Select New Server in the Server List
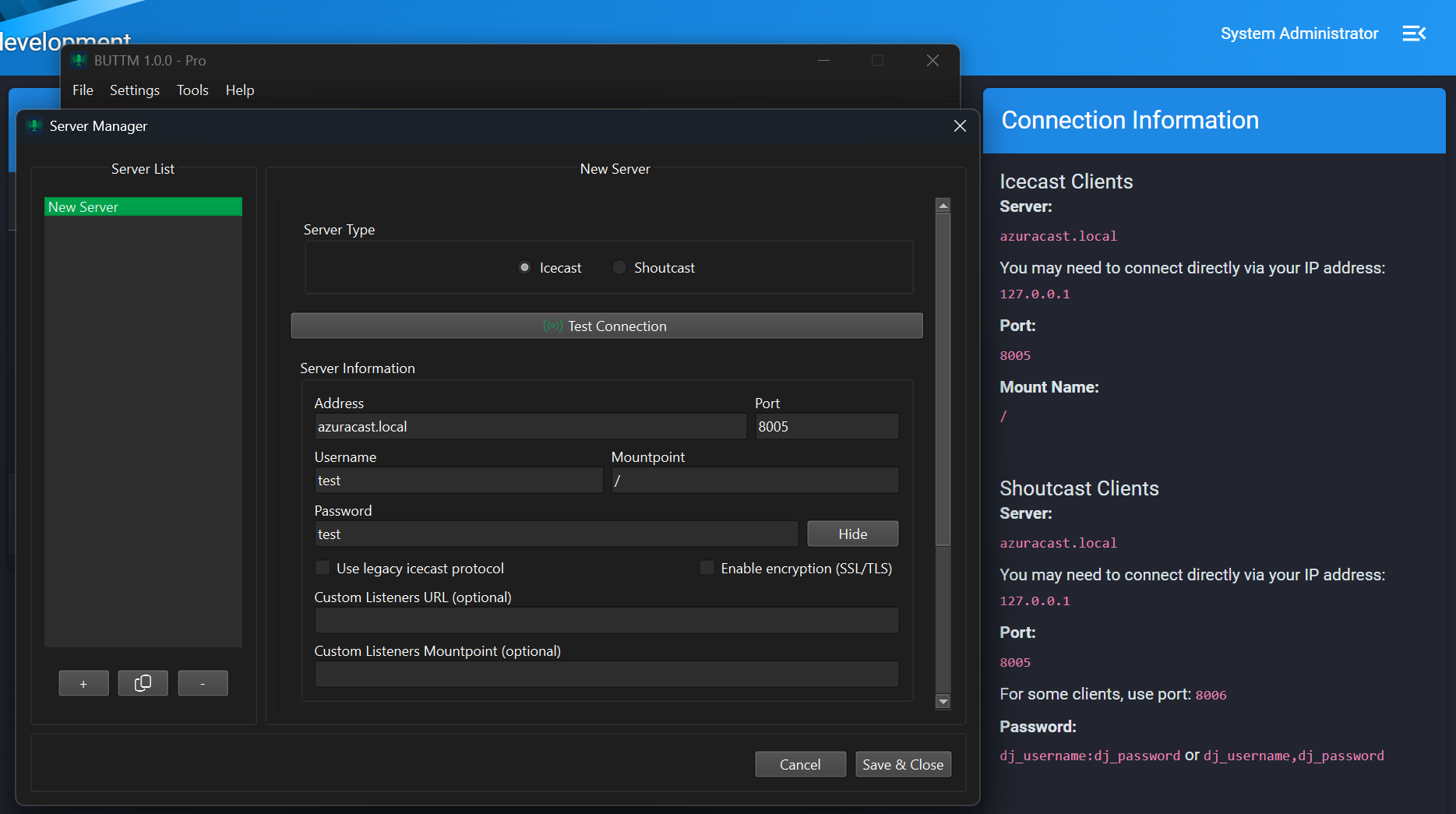Viewport: 1456px width, 814px height. coord(143,206)
